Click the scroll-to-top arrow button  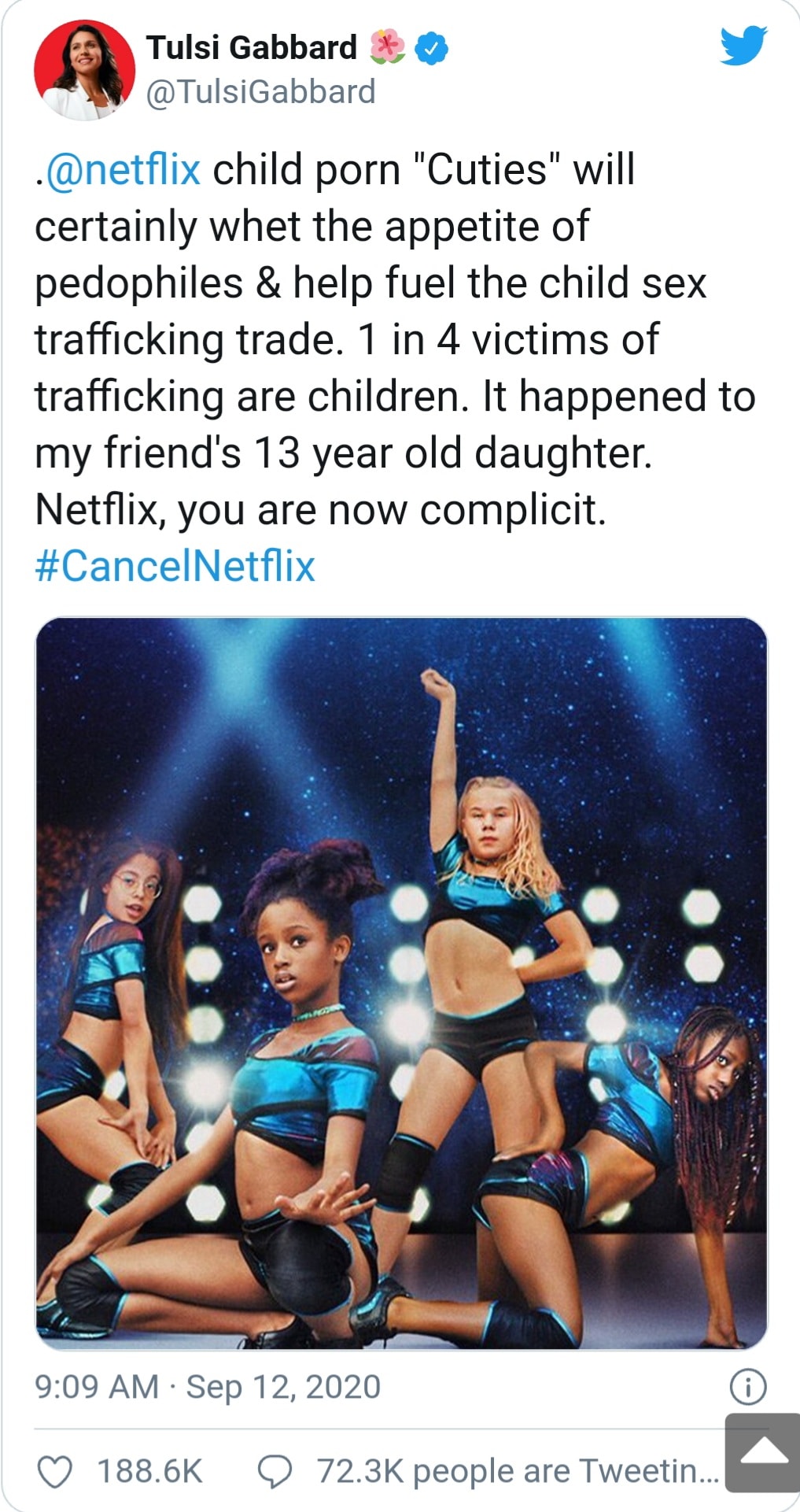[762, 1452]
